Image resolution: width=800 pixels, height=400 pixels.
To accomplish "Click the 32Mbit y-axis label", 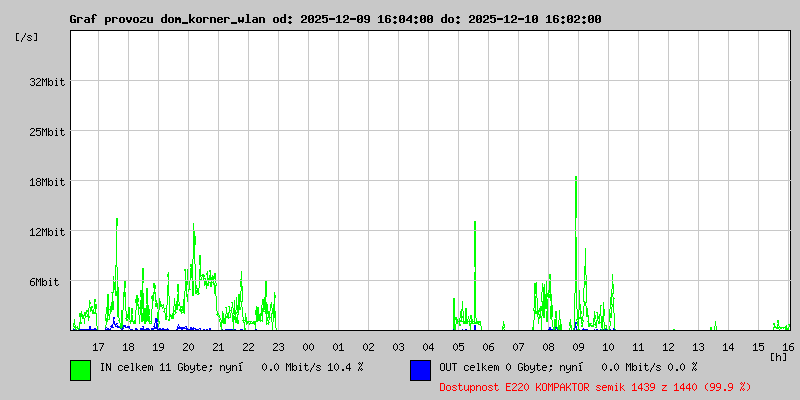I will point(47,82).
